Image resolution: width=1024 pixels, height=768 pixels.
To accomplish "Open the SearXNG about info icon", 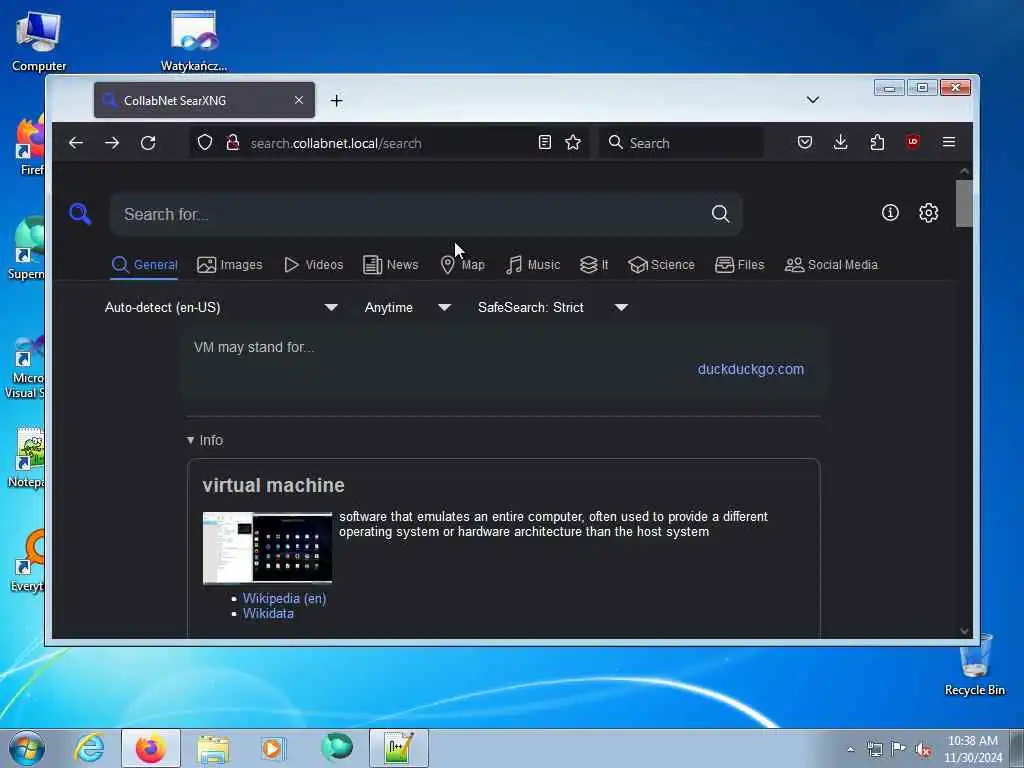I will (890, 212).
